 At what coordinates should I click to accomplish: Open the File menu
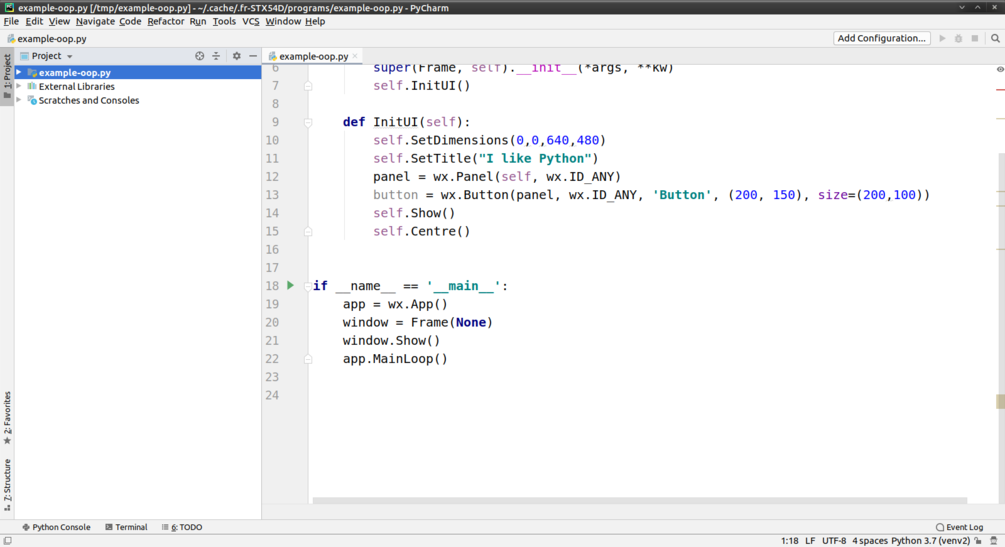(x=11, y=21)
